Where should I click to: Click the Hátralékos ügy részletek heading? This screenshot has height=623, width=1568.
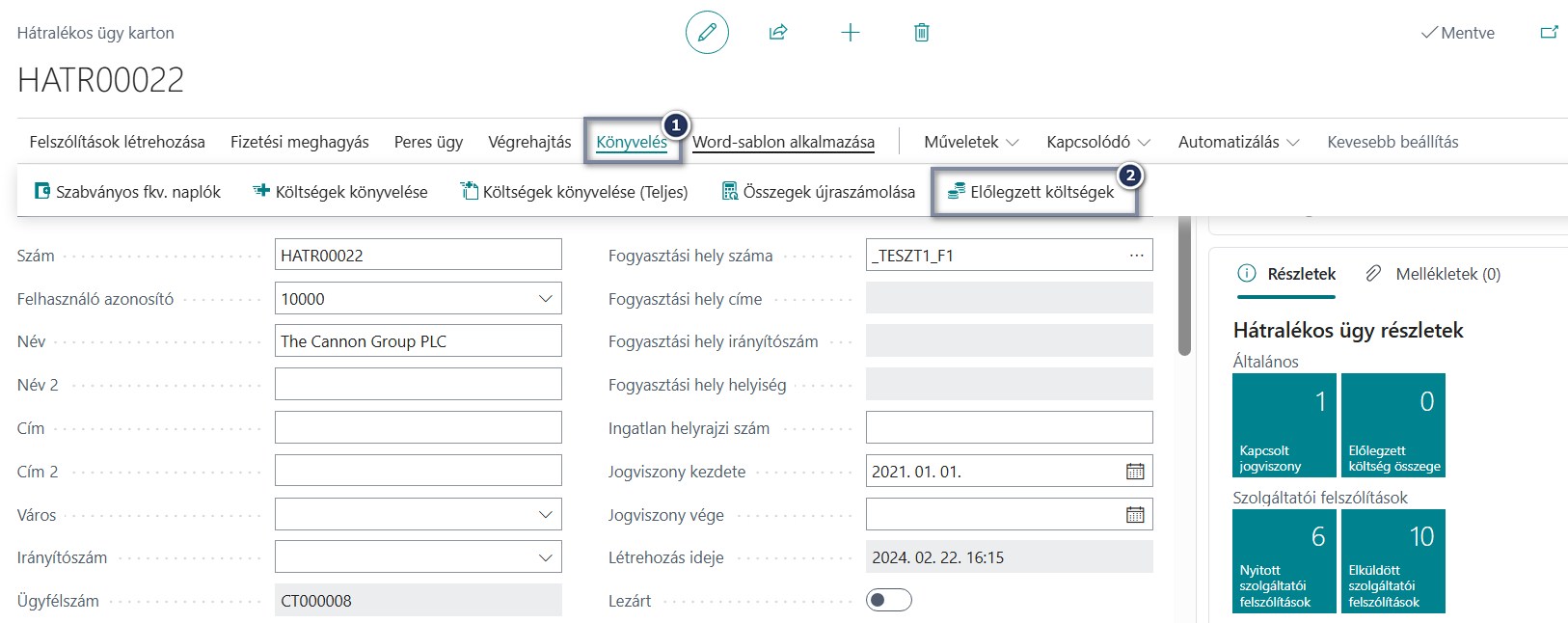pos(1348,331)
